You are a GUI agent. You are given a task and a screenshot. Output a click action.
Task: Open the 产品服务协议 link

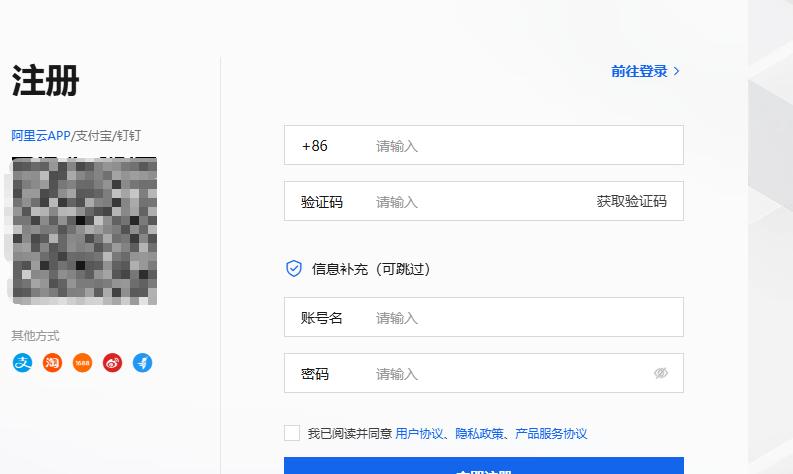(550, 434)
